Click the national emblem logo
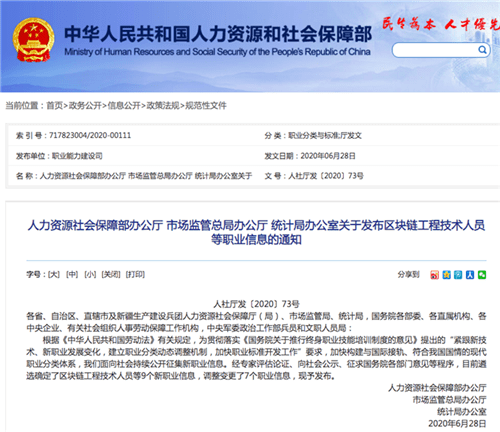Image resolution: width=500 pixels, height=432 pixels. (x=33, y=40)
